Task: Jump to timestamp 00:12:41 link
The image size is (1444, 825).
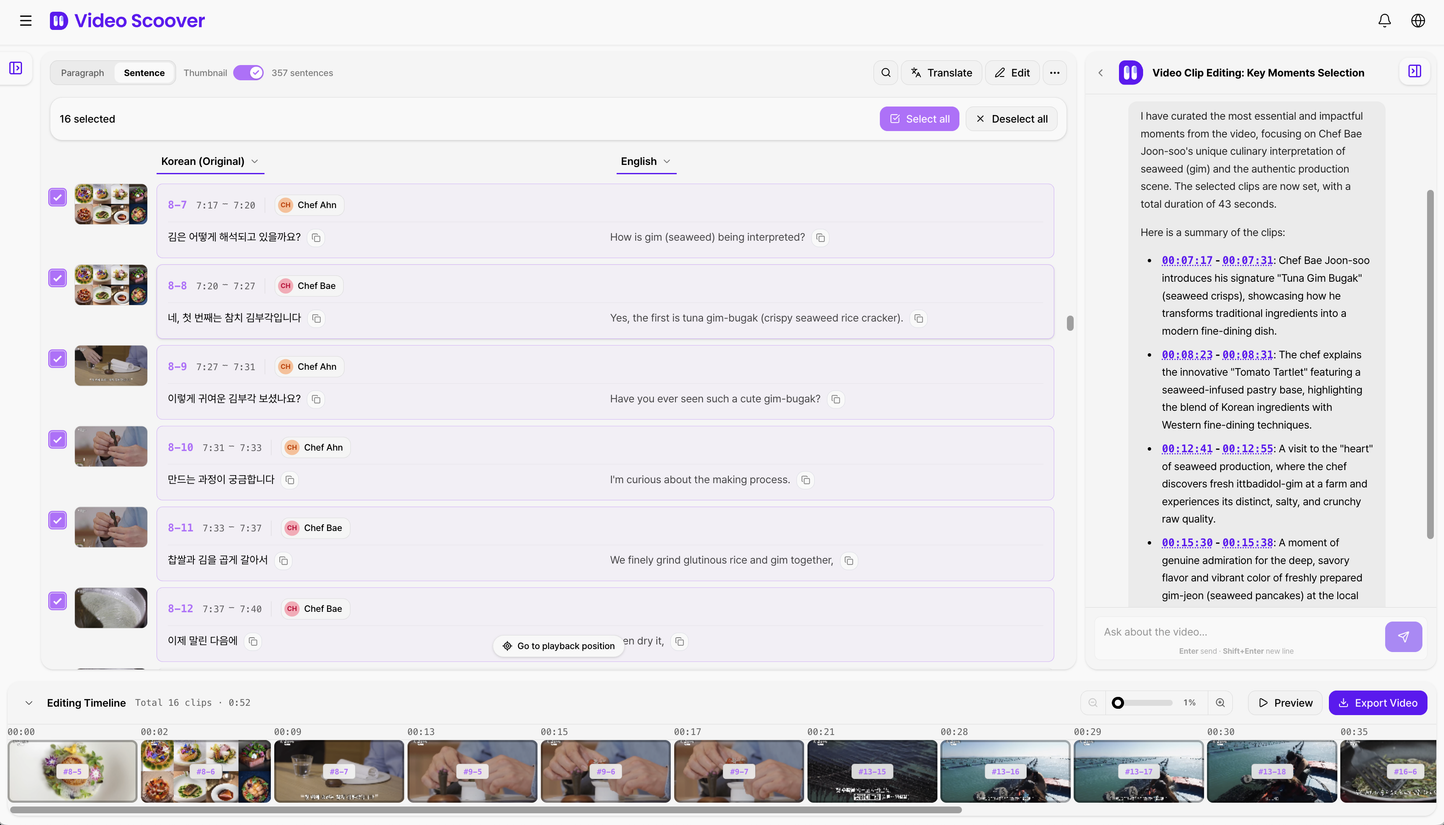Action: [1187, 448]
